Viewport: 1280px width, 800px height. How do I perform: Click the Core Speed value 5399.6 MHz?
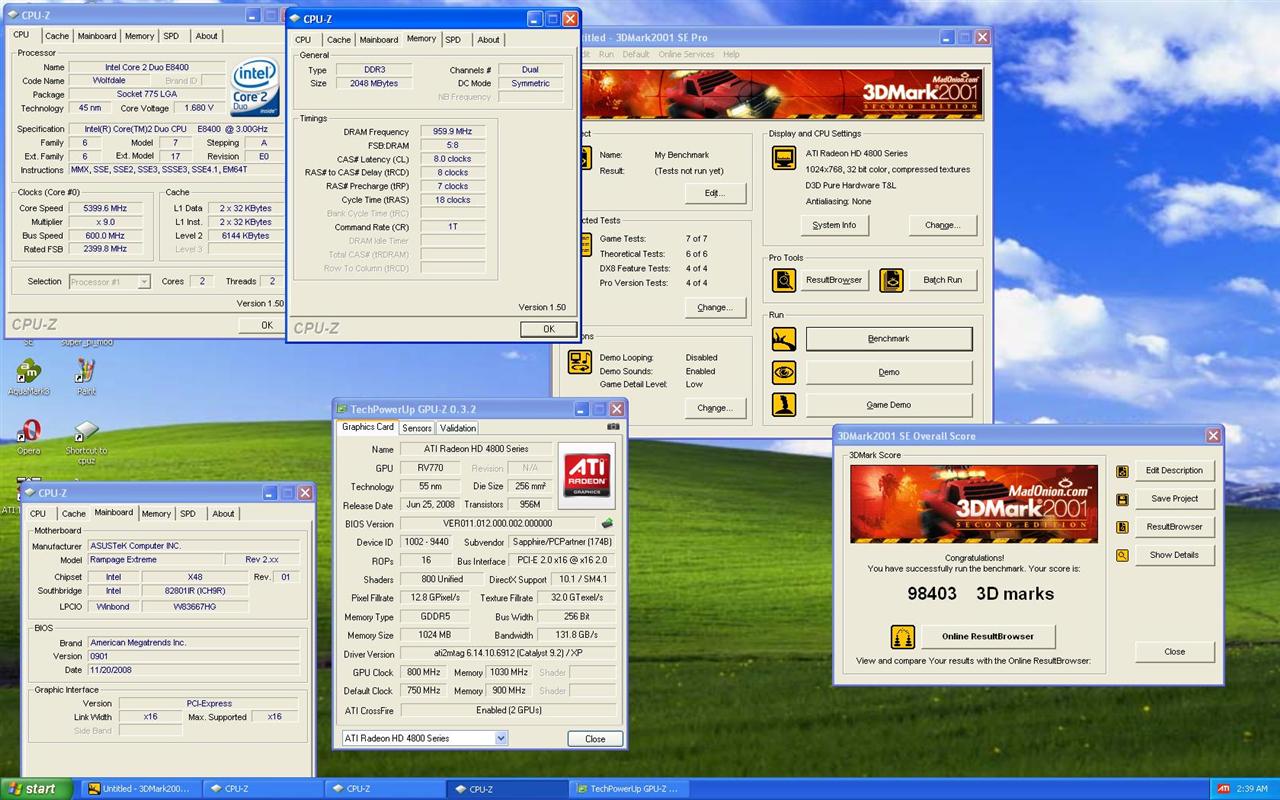coord(105,208)
